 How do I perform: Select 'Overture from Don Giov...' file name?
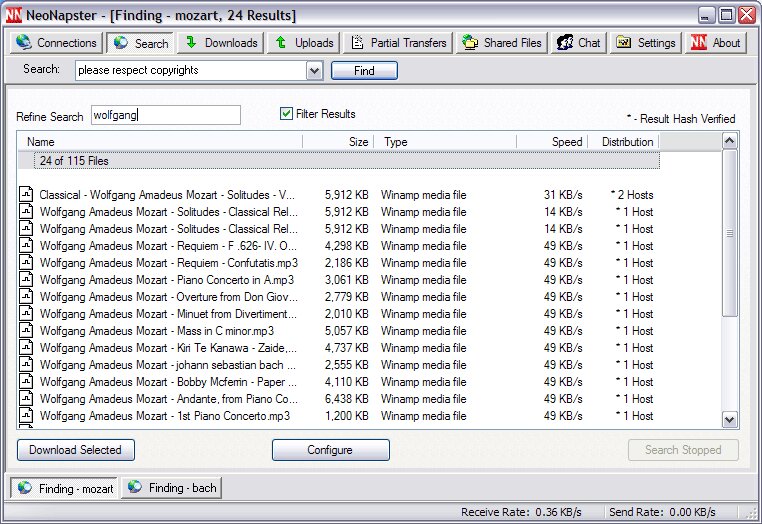pyautogui.click(x=168, y=297)
